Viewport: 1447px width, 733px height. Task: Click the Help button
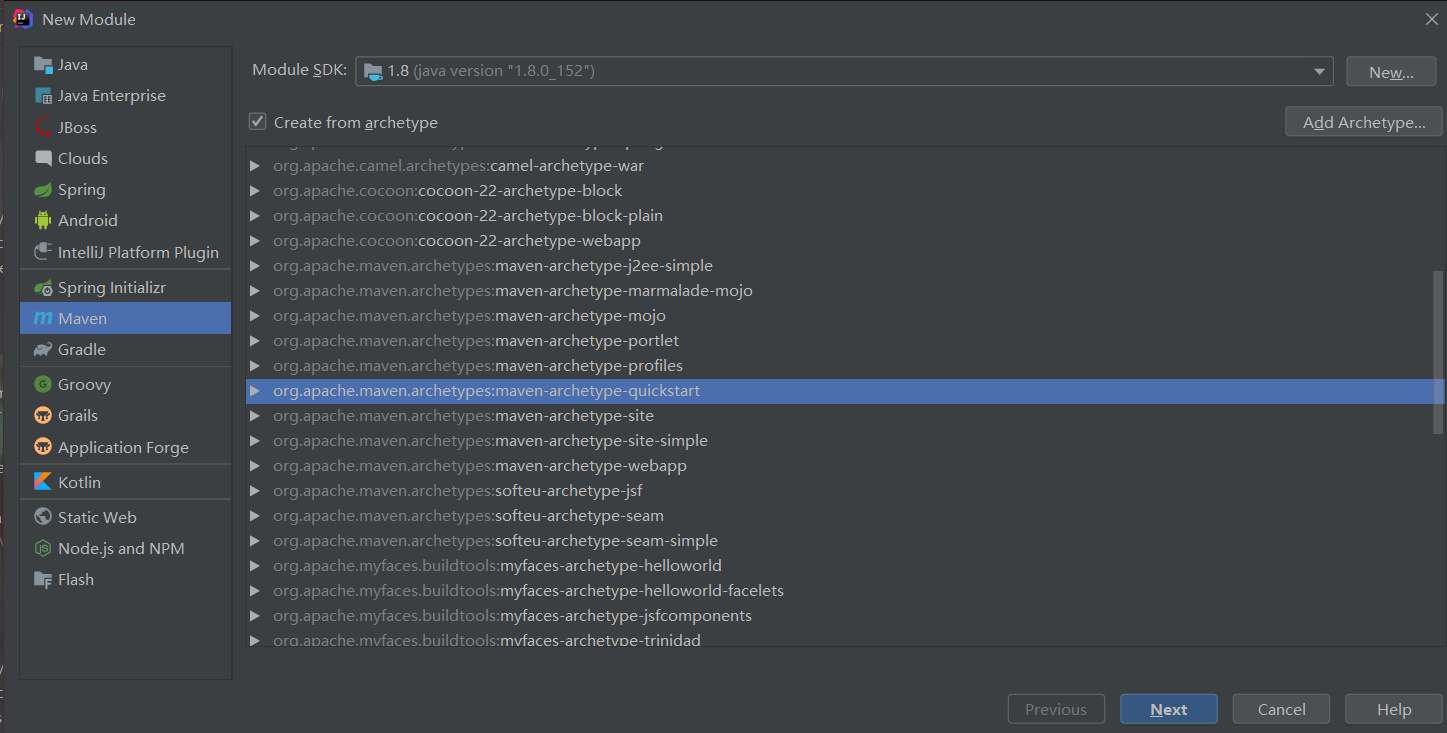(1393, 709)
